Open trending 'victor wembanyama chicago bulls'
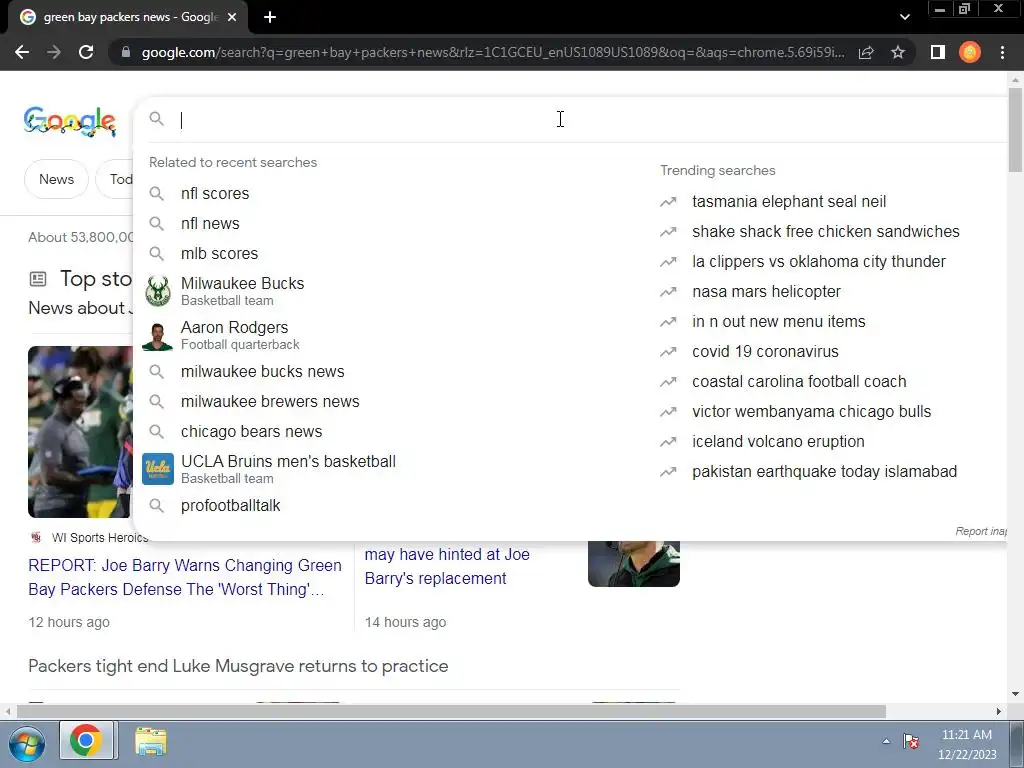This screenshot has width=1024, height=768. (x=811, y=412)
